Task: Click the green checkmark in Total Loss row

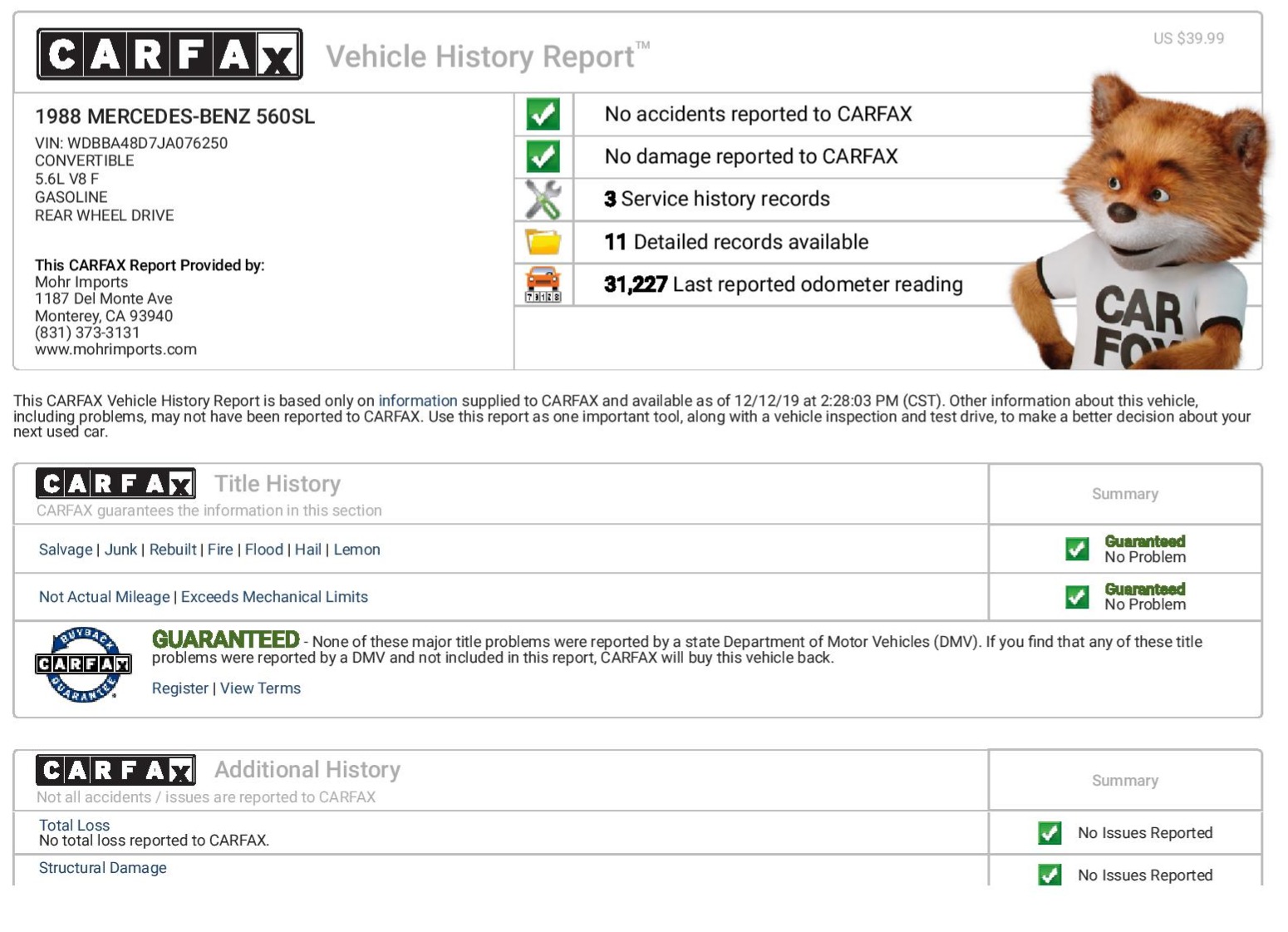Action: pyautogui.click(x=1050, y=832)
